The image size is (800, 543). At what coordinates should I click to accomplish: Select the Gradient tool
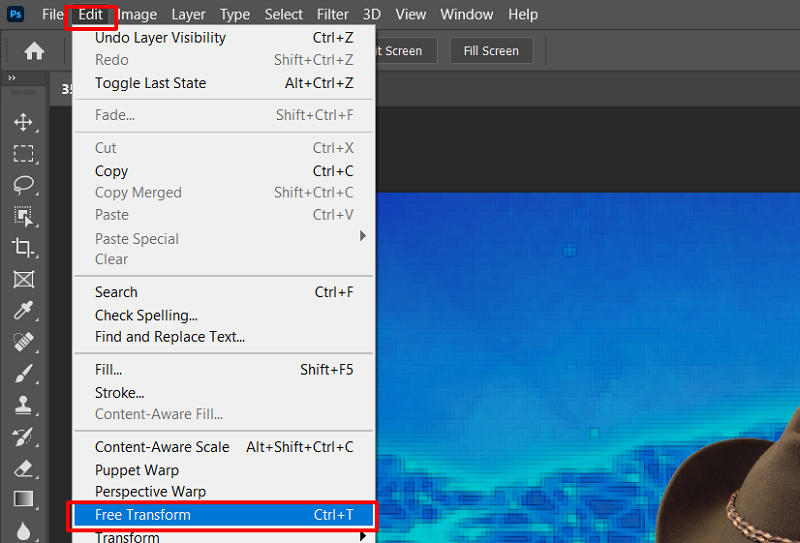(x=23, y=499)
